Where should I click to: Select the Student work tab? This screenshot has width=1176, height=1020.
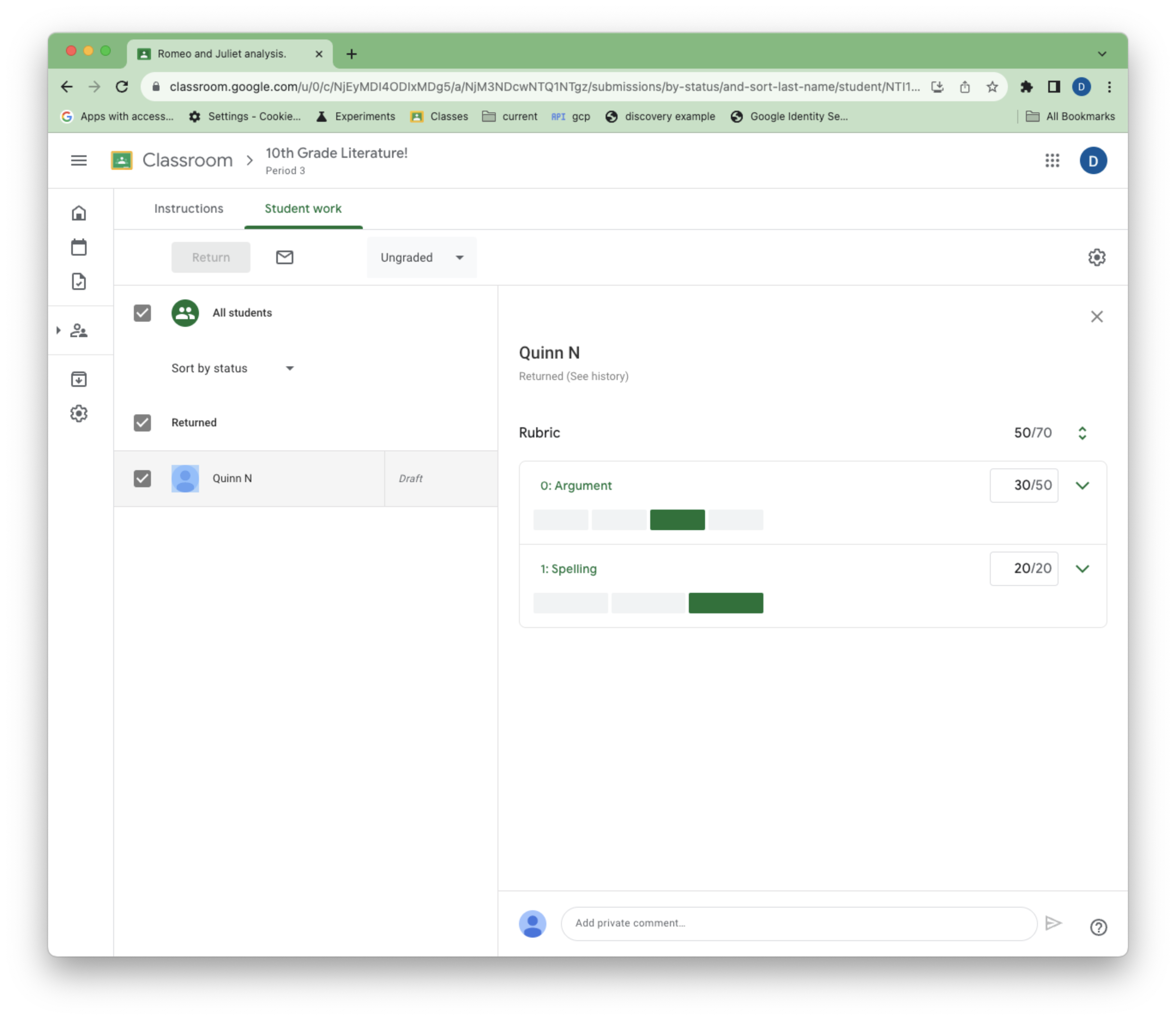303,208
